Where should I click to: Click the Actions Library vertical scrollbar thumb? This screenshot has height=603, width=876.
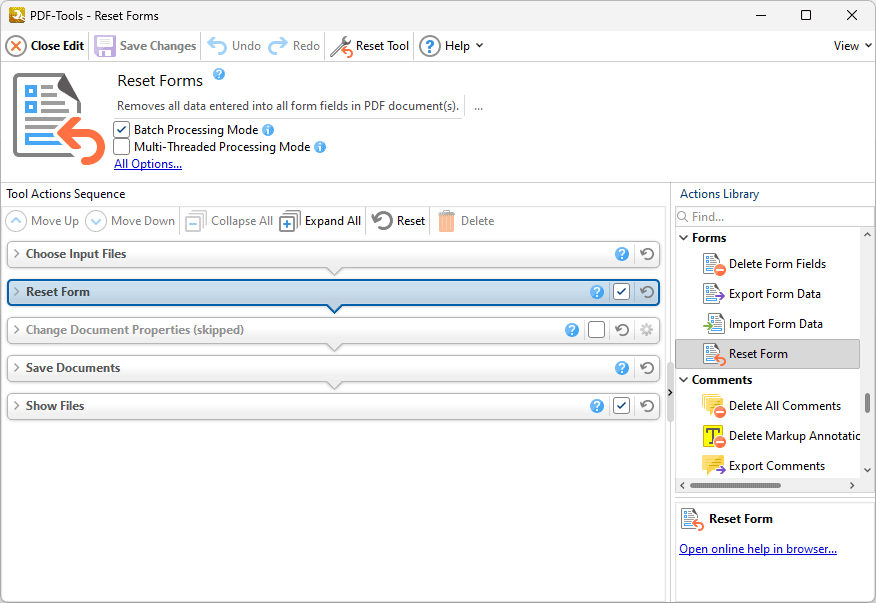coord(867,403)
